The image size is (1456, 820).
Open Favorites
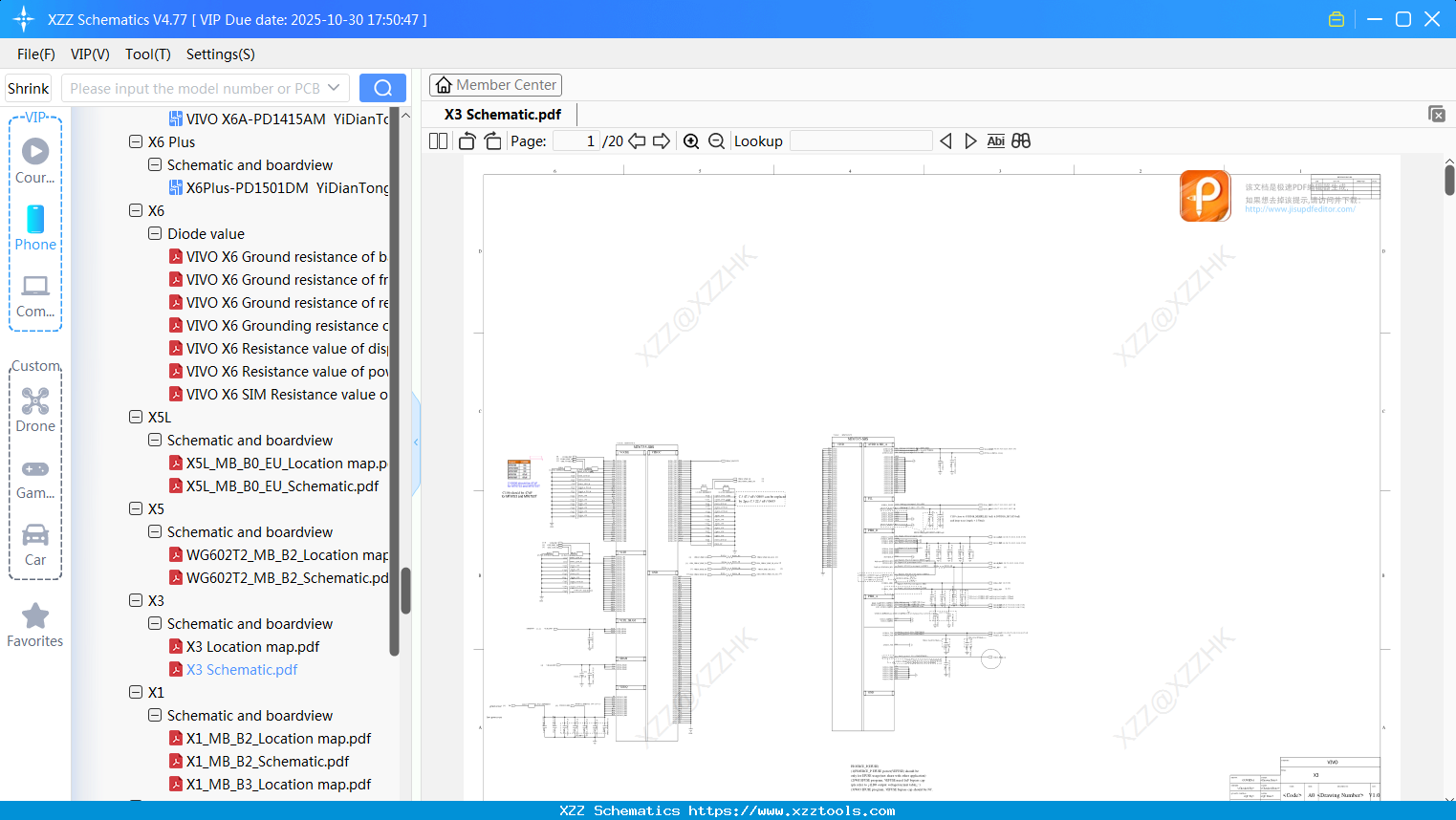pos(35,626)
